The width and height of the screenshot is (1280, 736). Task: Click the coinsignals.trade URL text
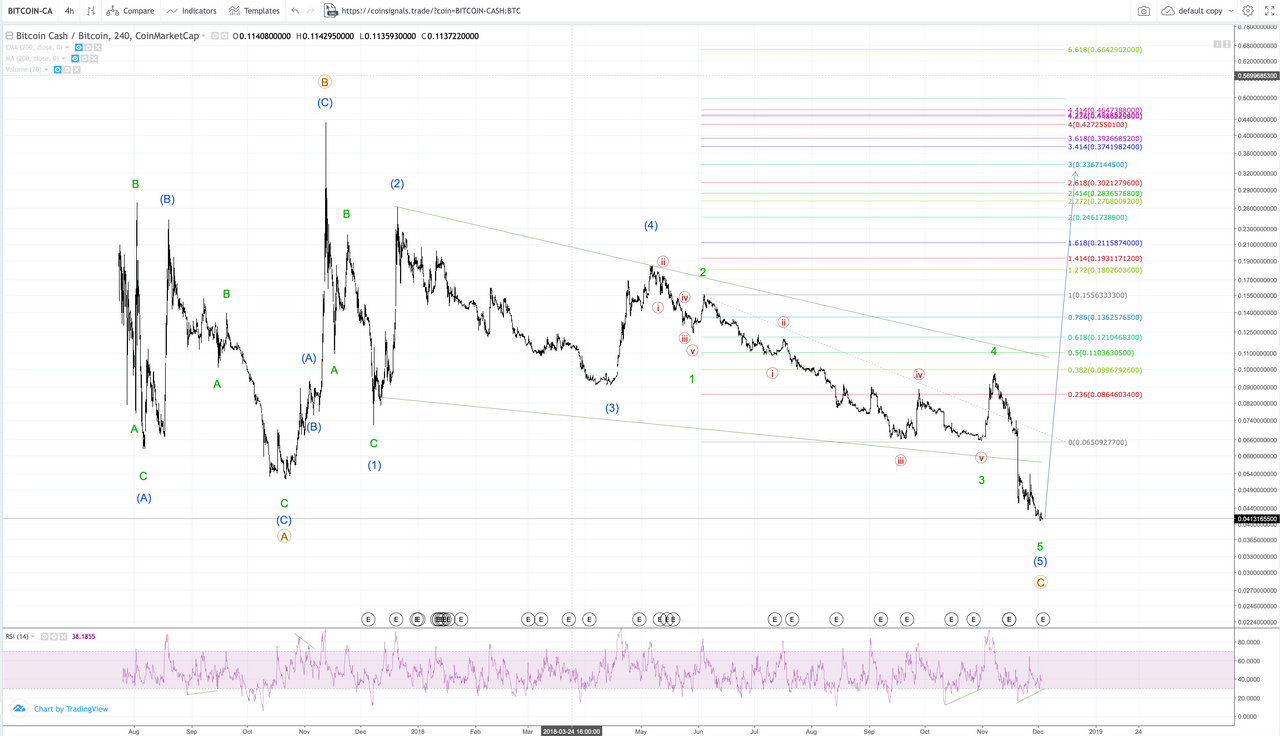[x=431, y=11]
